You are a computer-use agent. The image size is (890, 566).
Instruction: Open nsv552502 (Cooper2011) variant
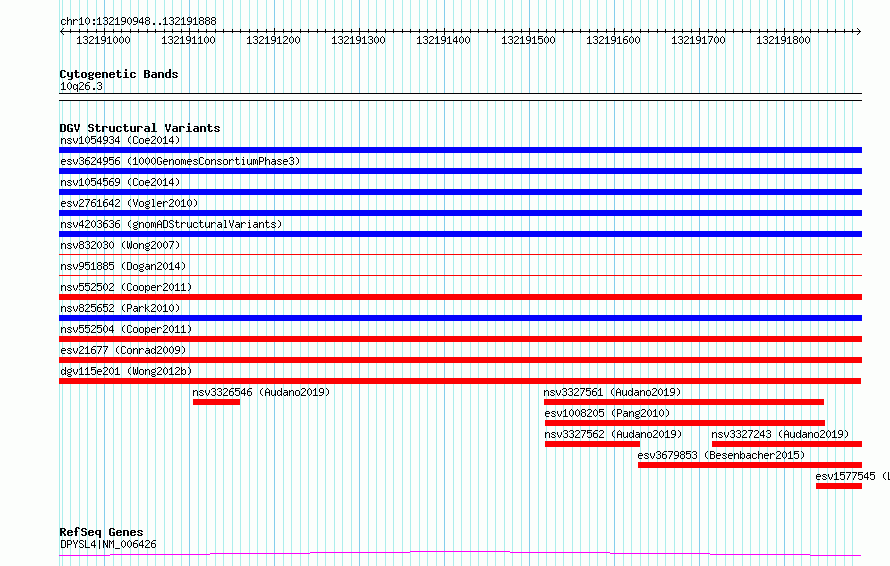coord(126,287)
